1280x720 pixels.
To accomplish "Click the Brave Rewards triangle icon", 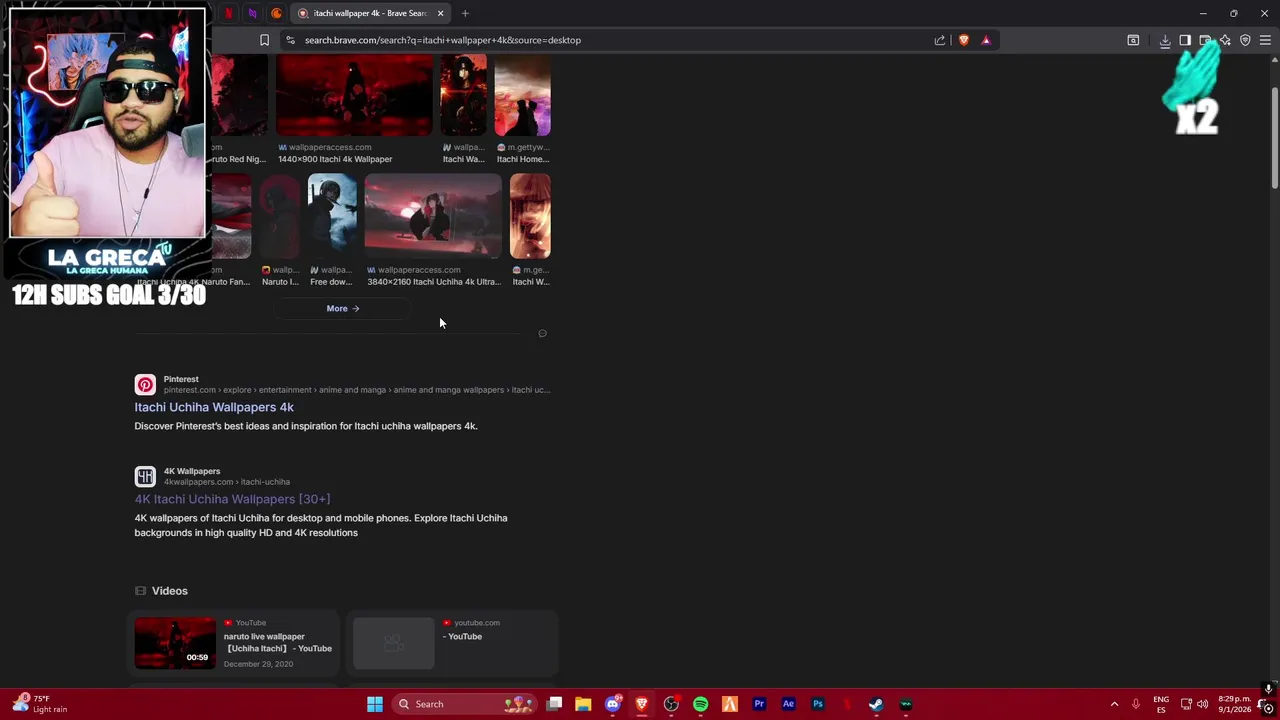I will [x=986, y=40].
